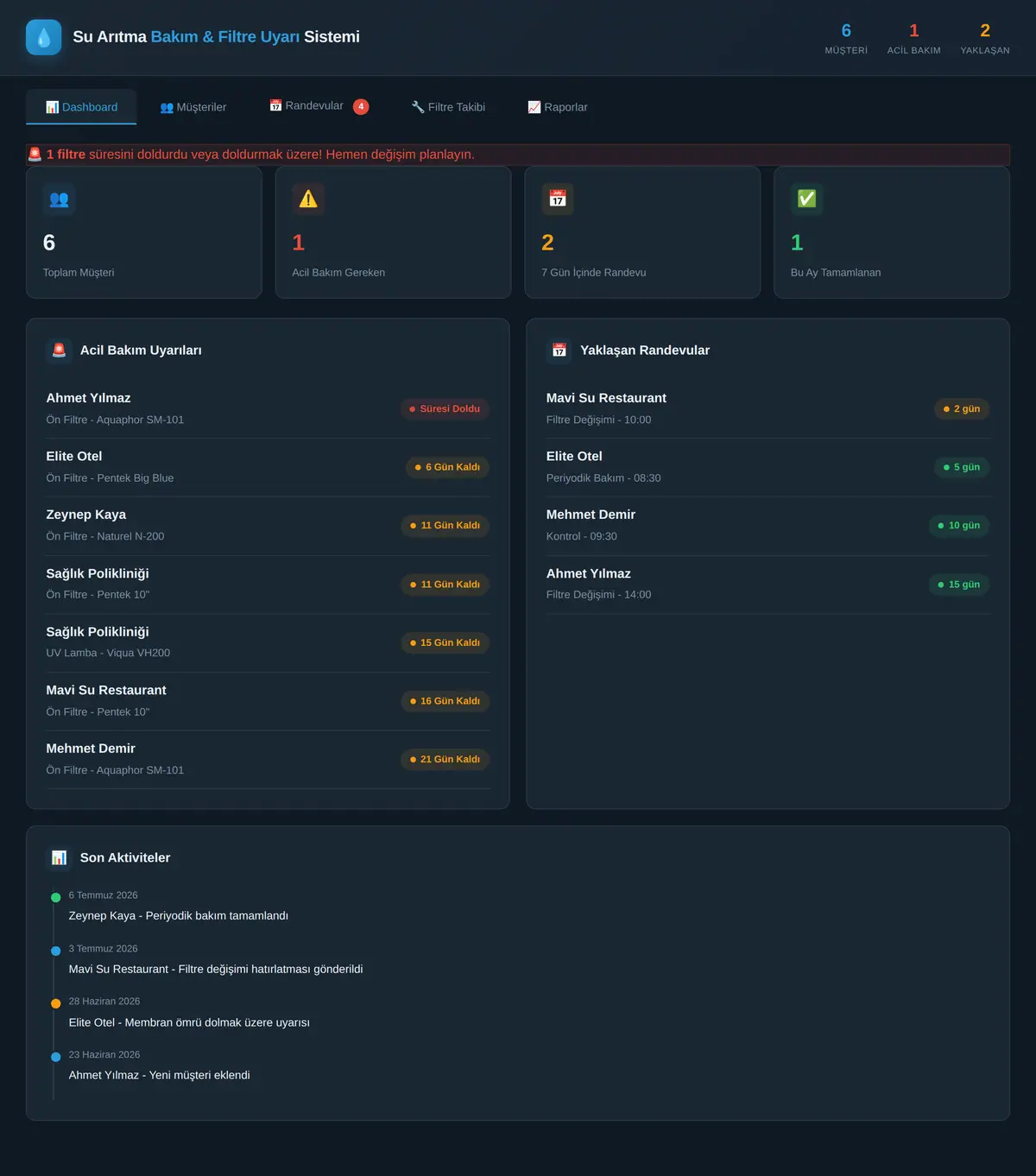Viewport: 1036px width, 1176px height.
Task: Click the 6 Gün Kaldı badge for Elite Otel
Action: pos(447,467)
